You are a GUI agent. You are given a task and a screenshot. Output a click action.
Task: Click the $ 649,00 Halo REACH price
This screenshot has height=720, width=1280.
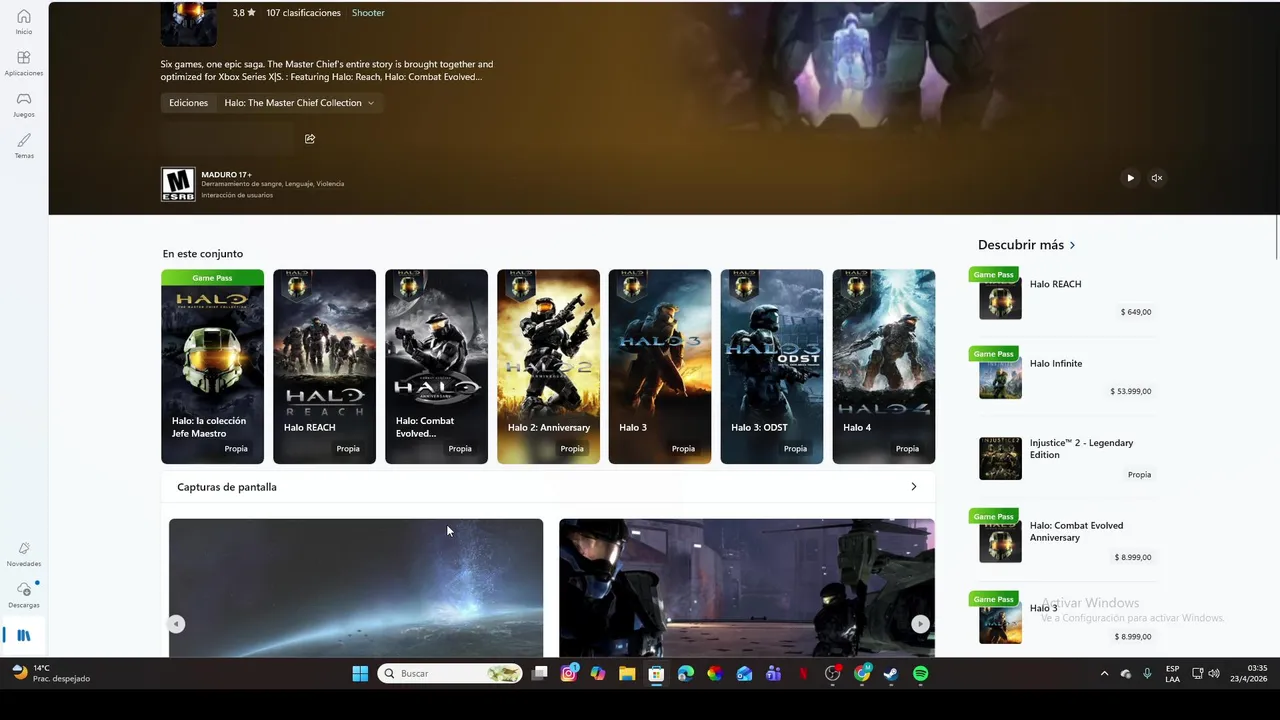pos(1136,312)
